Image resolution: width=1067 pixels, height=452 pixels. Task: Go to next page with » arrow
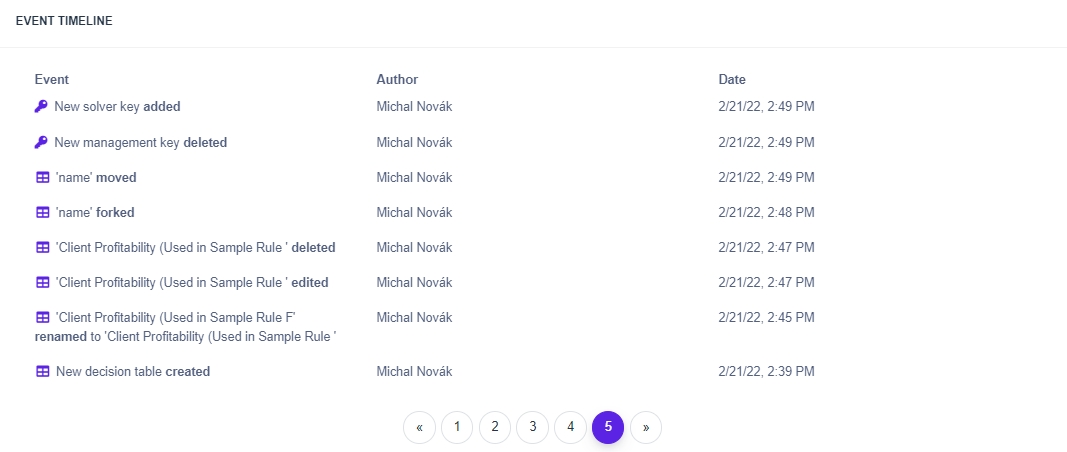646,427
